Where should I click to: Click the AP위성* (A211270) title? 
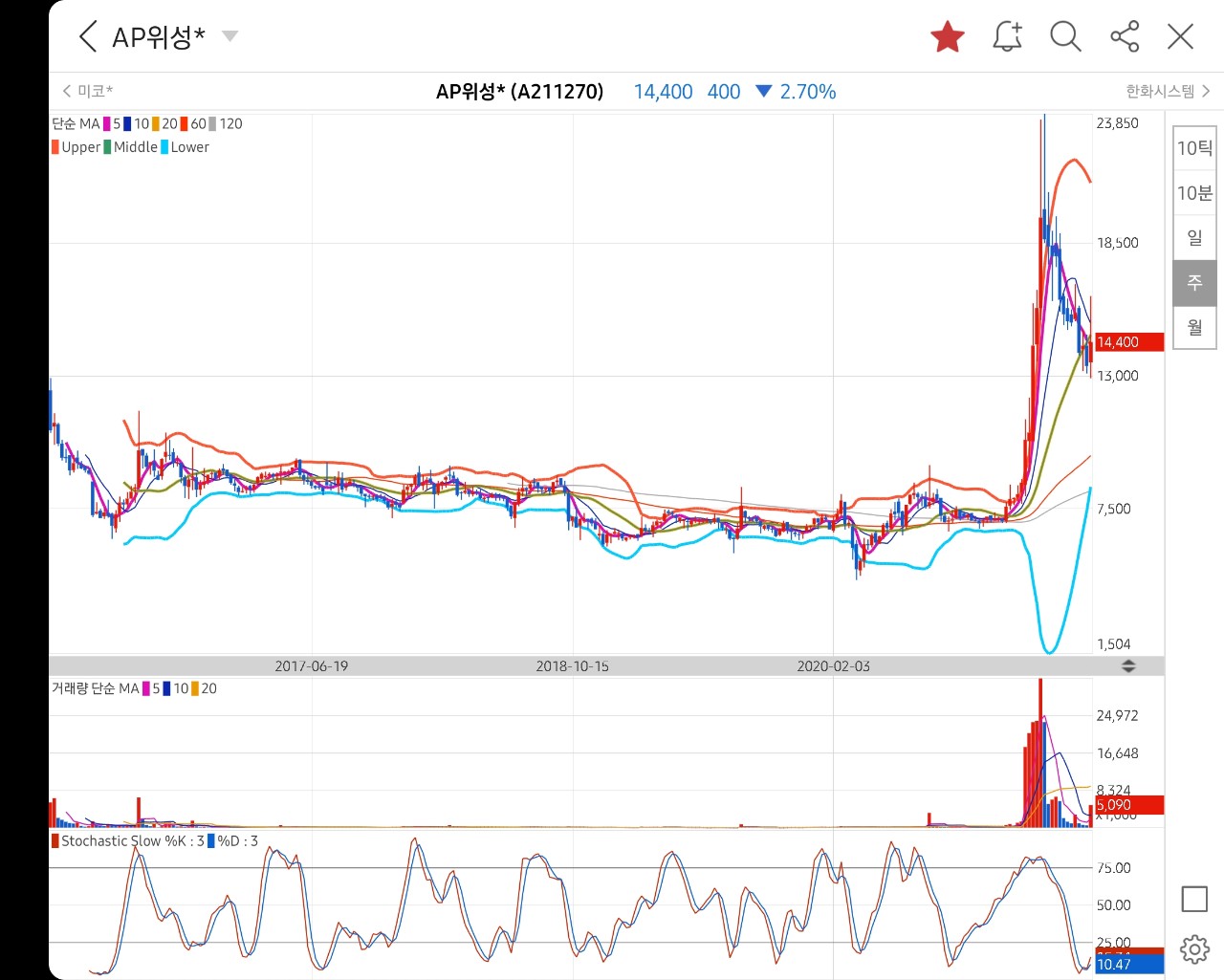tap(519, 92)
